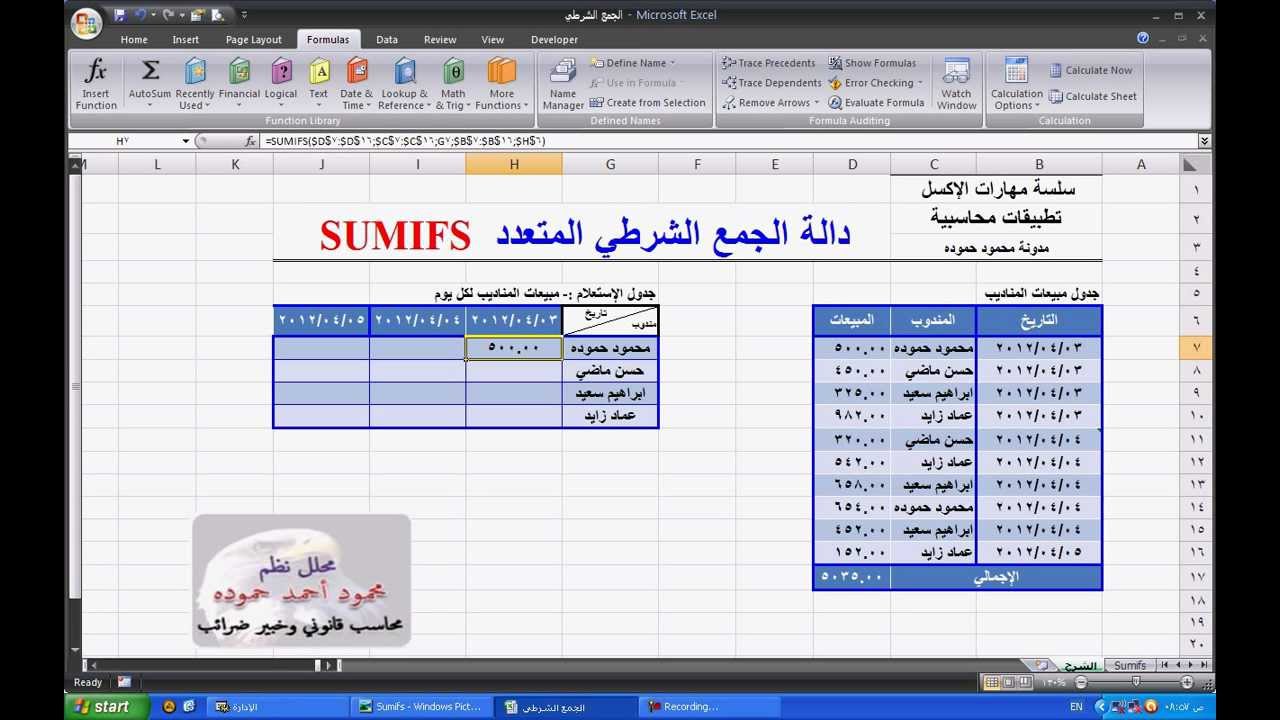1280x720 pixels.
Task: Select the cell containing ٥٠٣٥.٠٠ total
Action: [852, 577]
